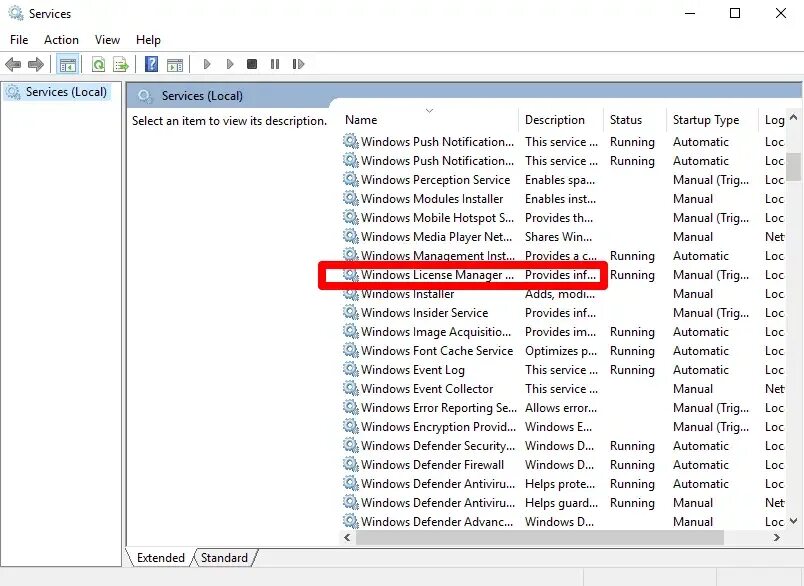Image resolution: width=804 pixels, height=586 pixels.
Task: Click gear icon beside Windows Perception Service
Action: 351,179
